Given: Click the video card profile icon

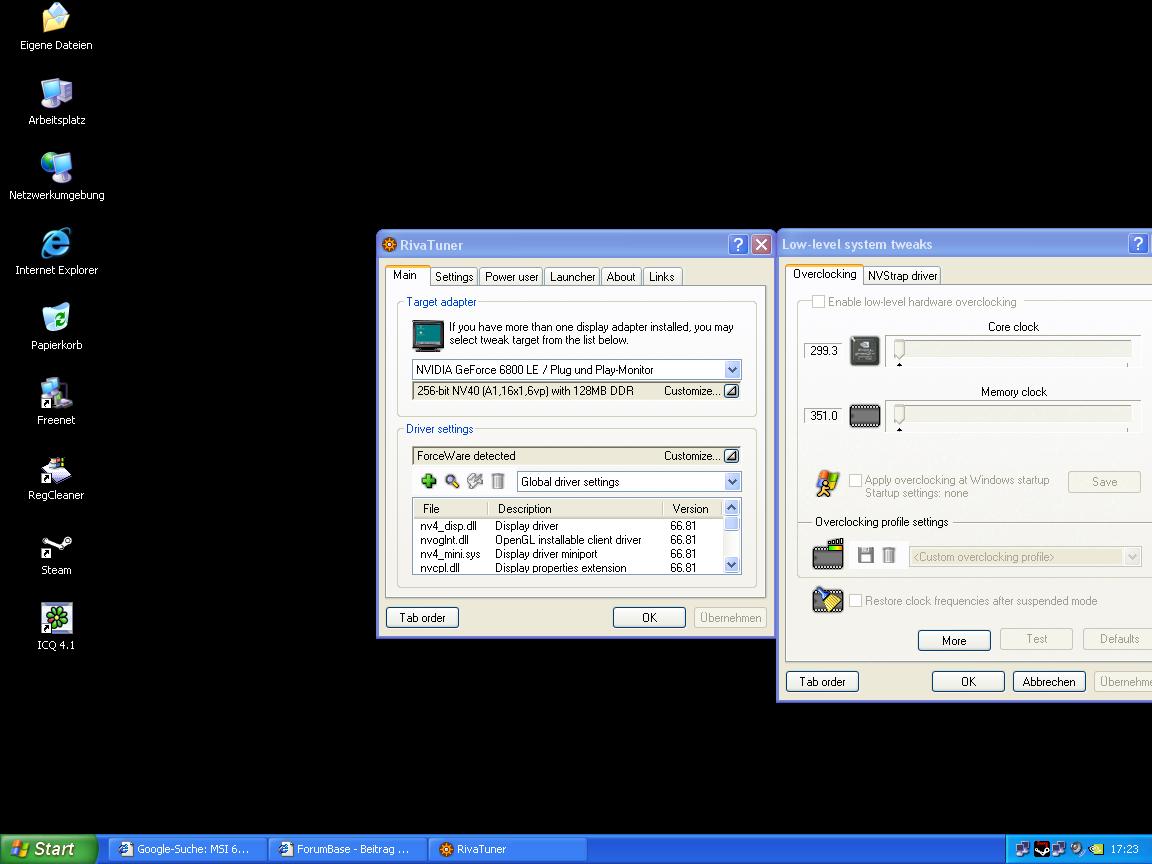Looking at the screenshot, I should pyautogui.click(x=828, y=554).
